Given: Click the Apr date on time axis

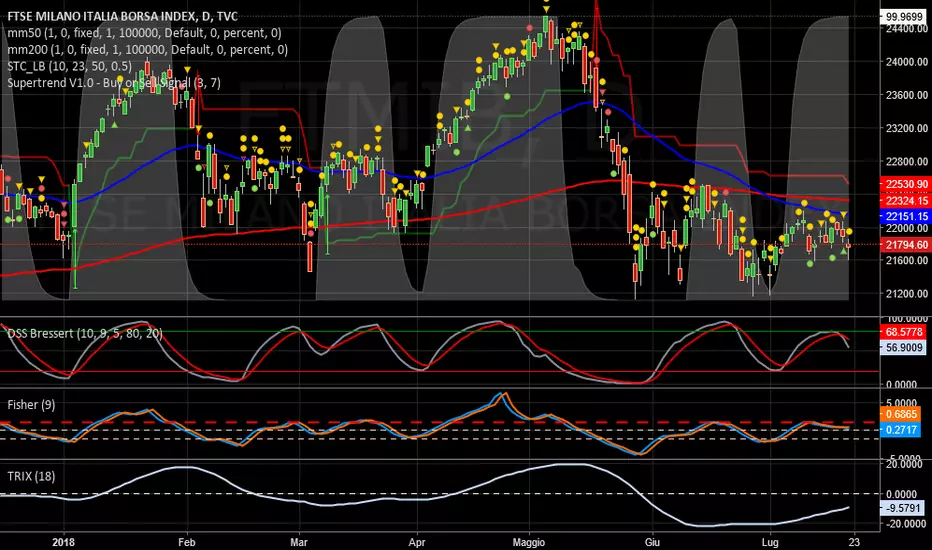Looking at the screenshot, I should coord(417,542).
